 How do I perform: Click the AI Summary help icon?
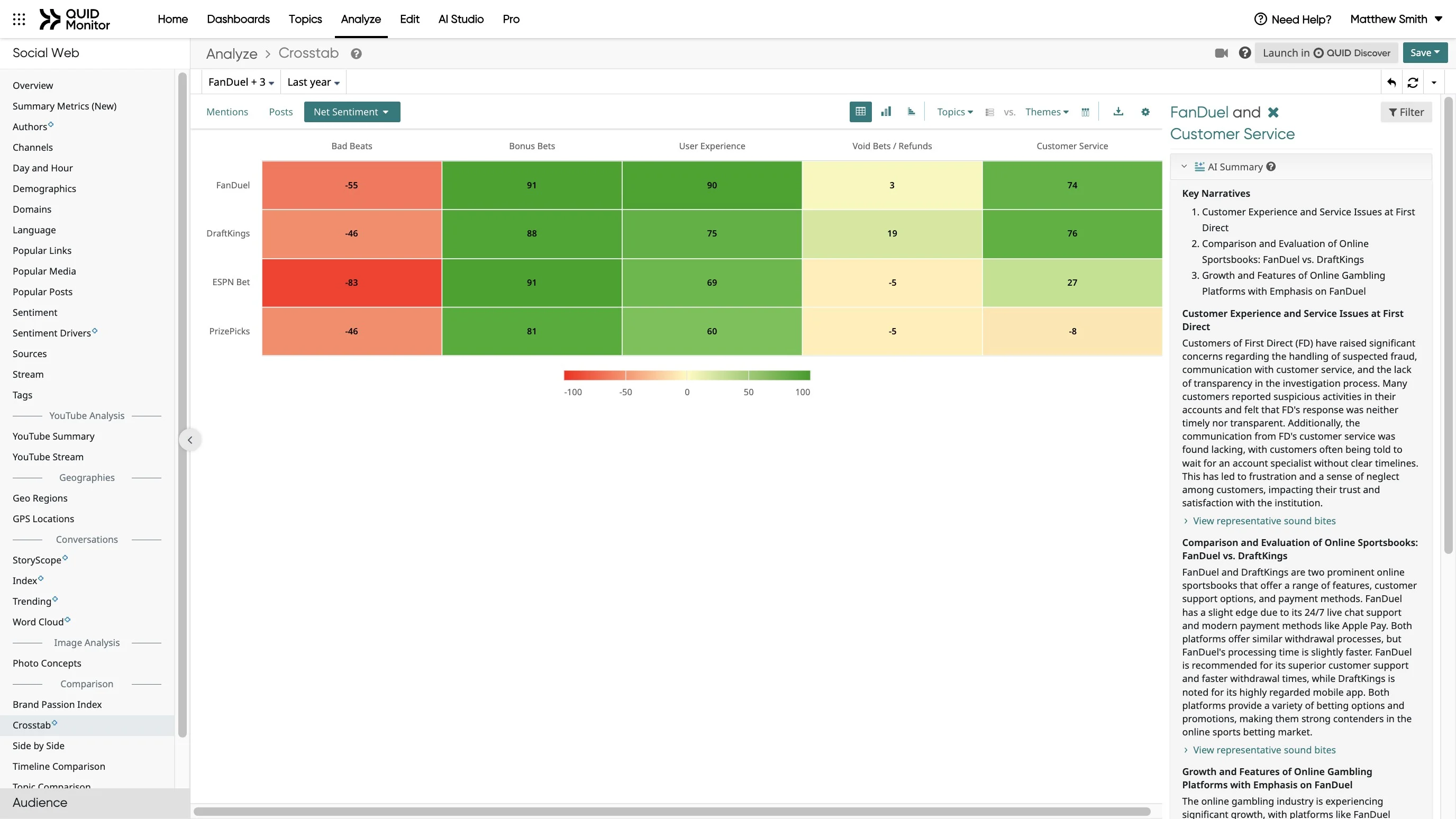pos(1271,167)
